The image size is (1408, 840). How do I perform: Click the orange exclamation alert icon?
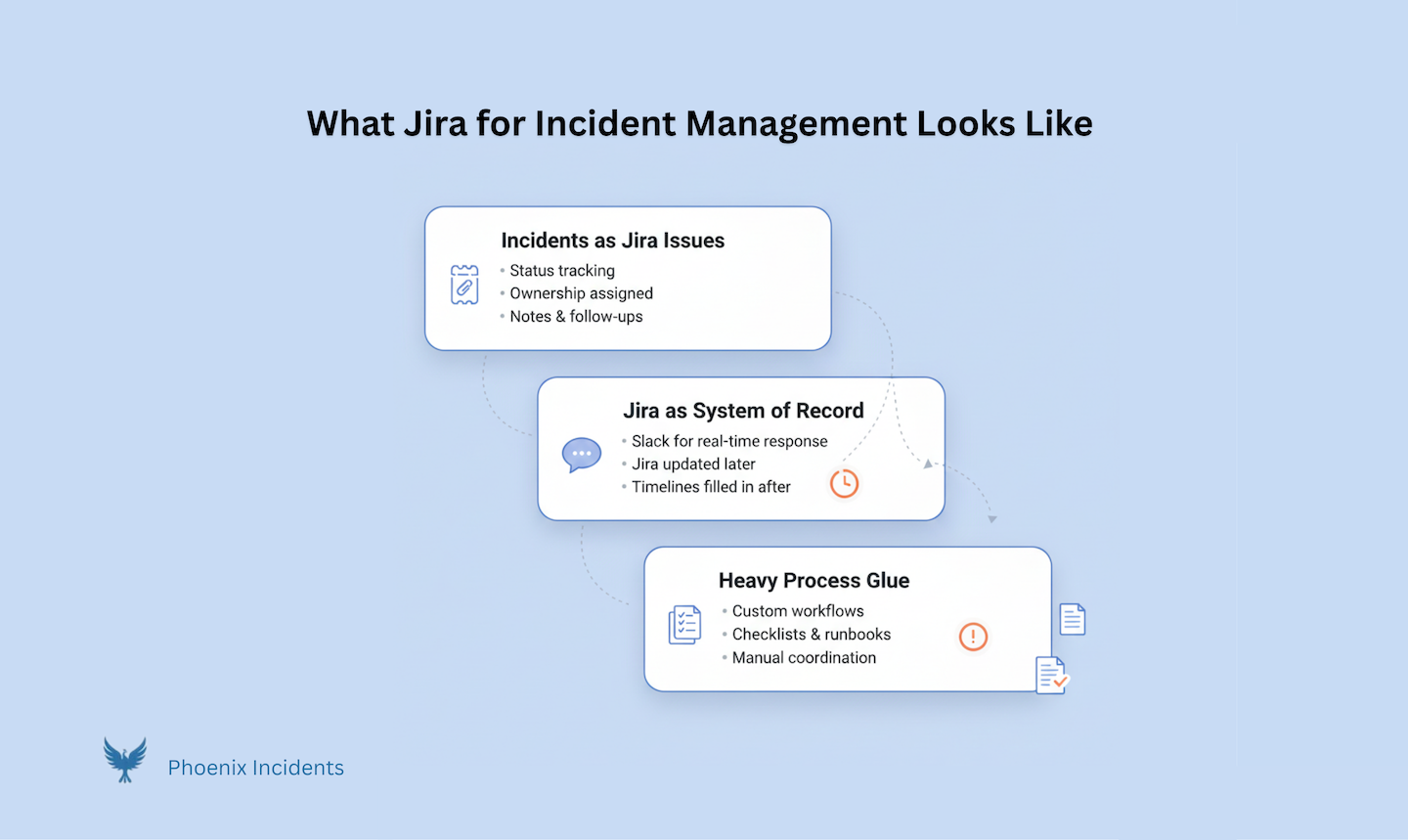(973, 637)
